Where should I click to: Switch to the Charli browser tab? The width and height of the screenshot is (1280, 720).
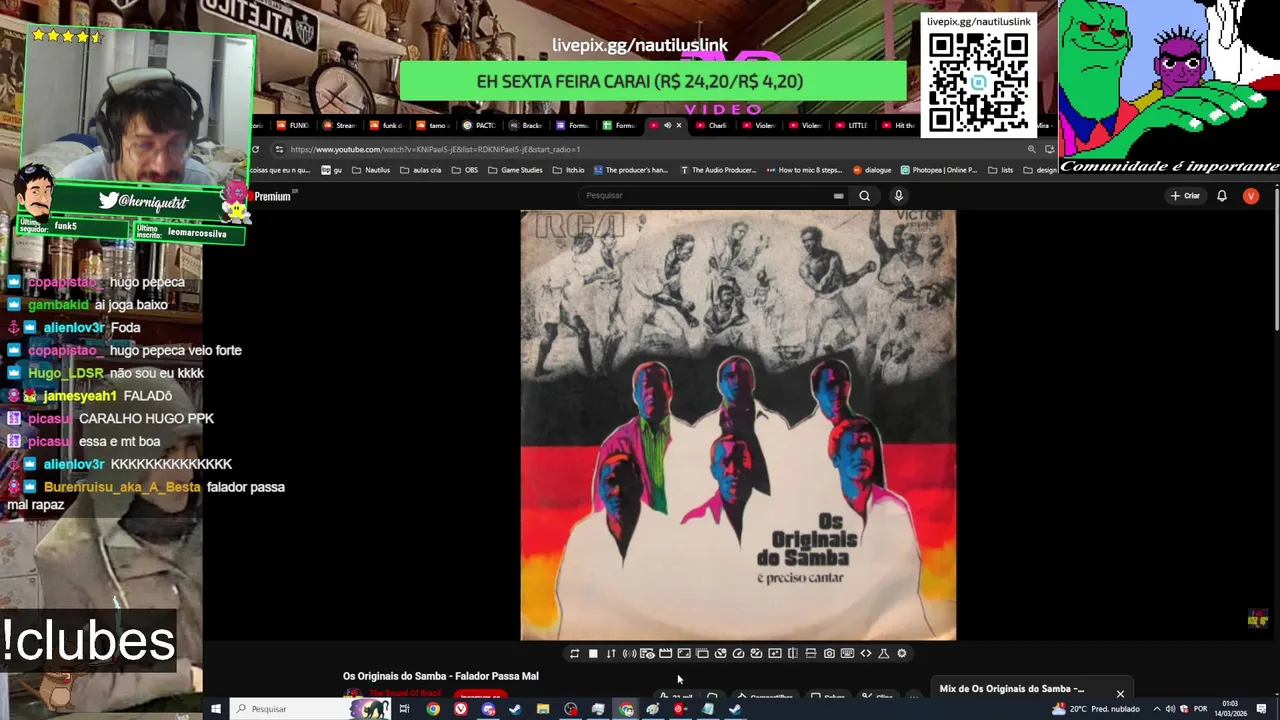(x=712, y=125)
